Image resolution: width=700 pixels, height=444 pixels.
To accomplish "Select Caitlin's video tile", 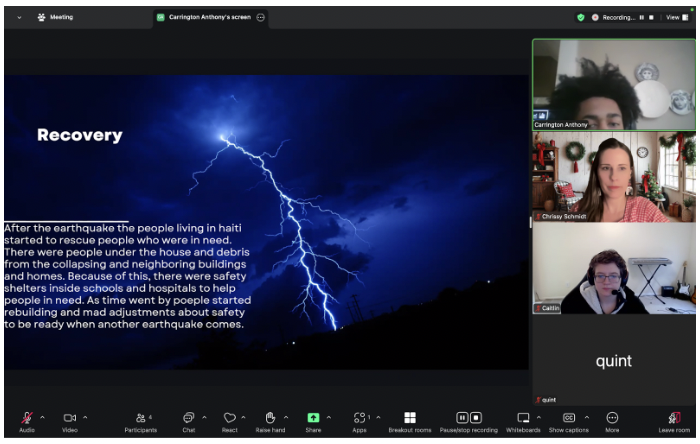I will click(614, 268).
